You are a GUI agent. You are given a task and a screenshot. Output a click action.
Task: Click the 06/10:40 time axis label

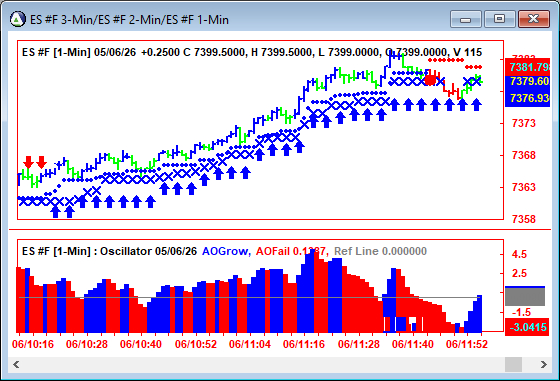point(141,344)
